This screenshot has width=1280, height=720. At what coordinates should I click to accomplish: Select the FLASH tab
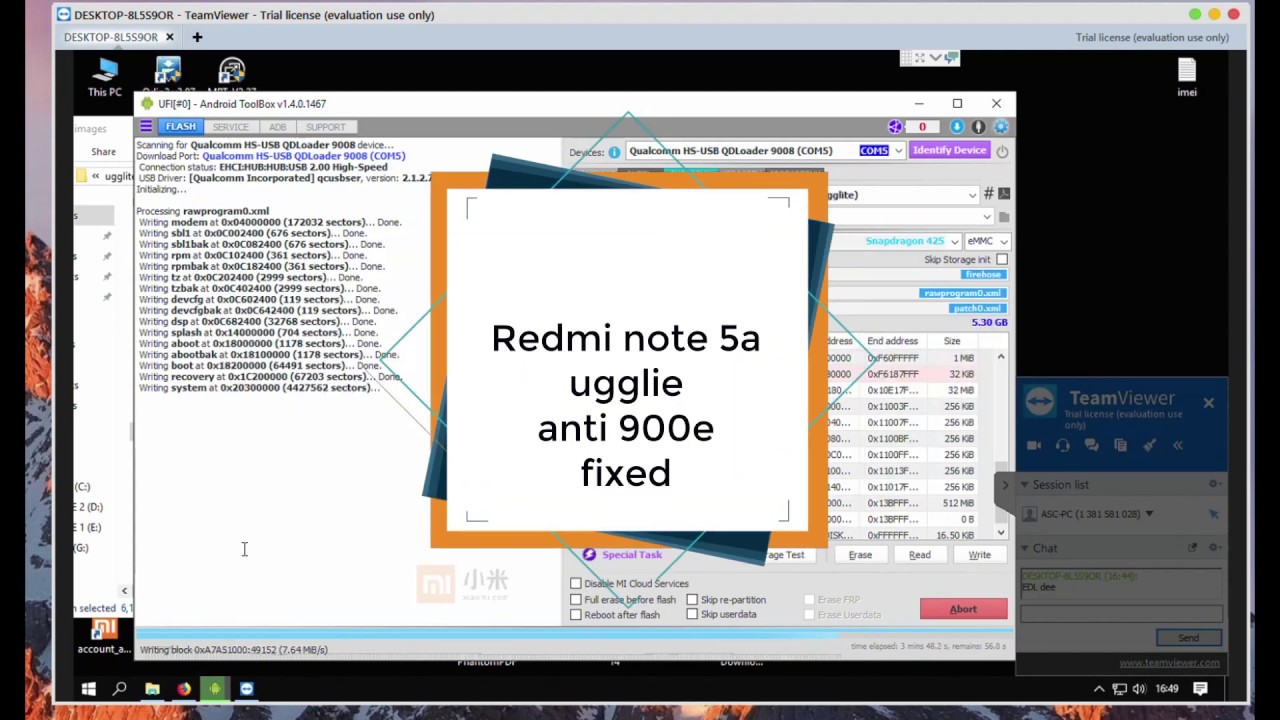click(180, 127)
